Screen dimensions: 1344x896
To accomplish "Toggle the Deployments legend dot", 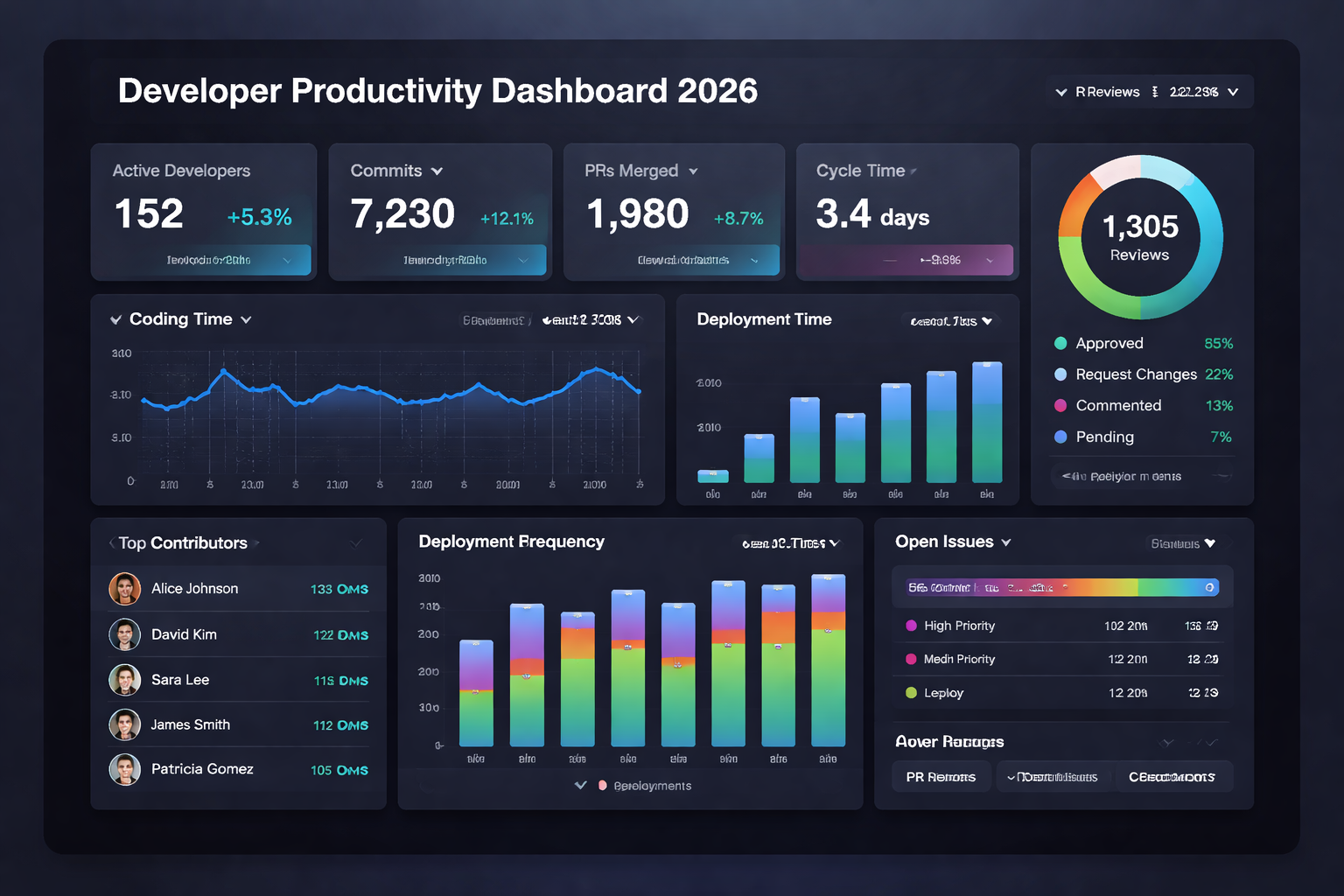I will [603, 786].
